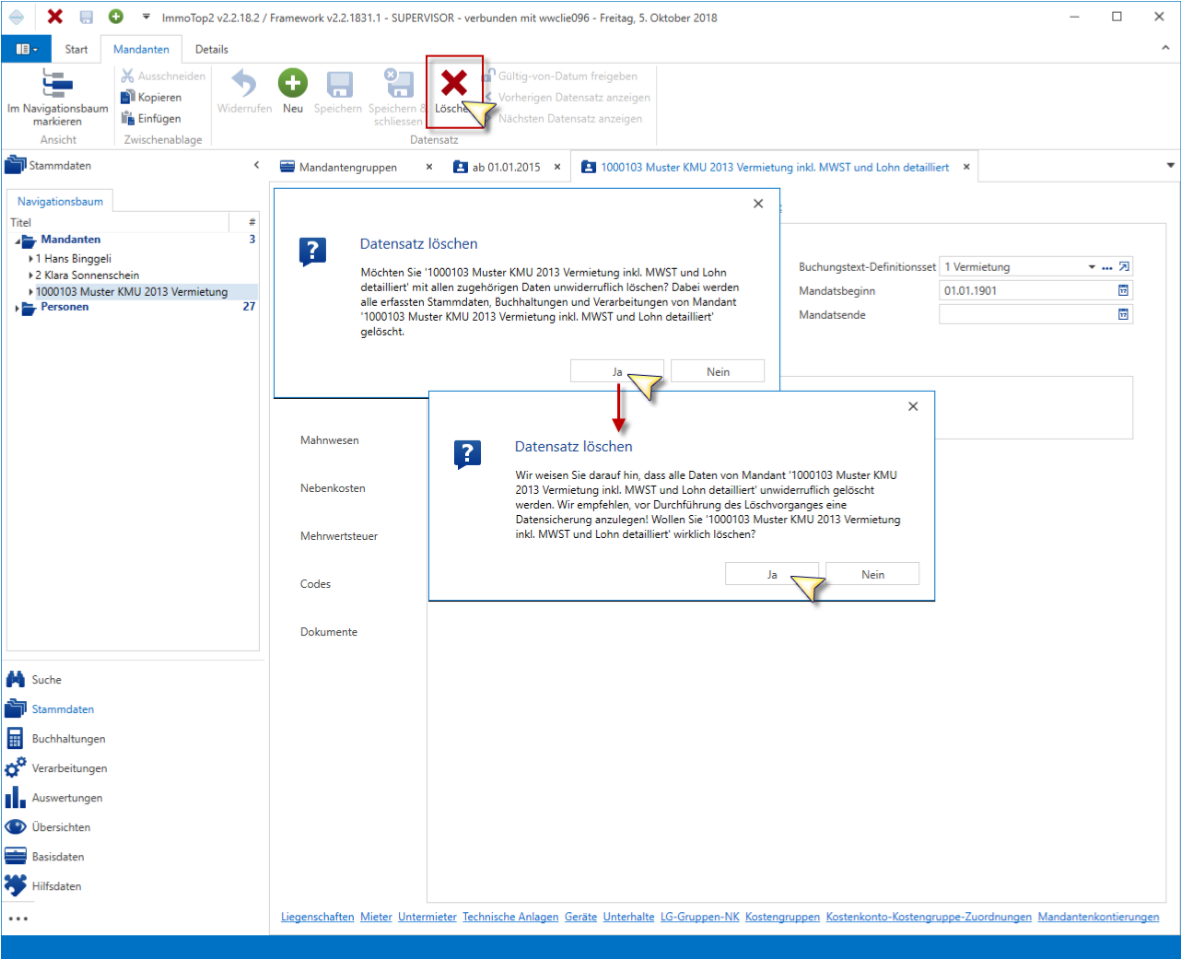Select Kopieren in the Zwischenablage group
1182x960 pixels.
[152, 97]
